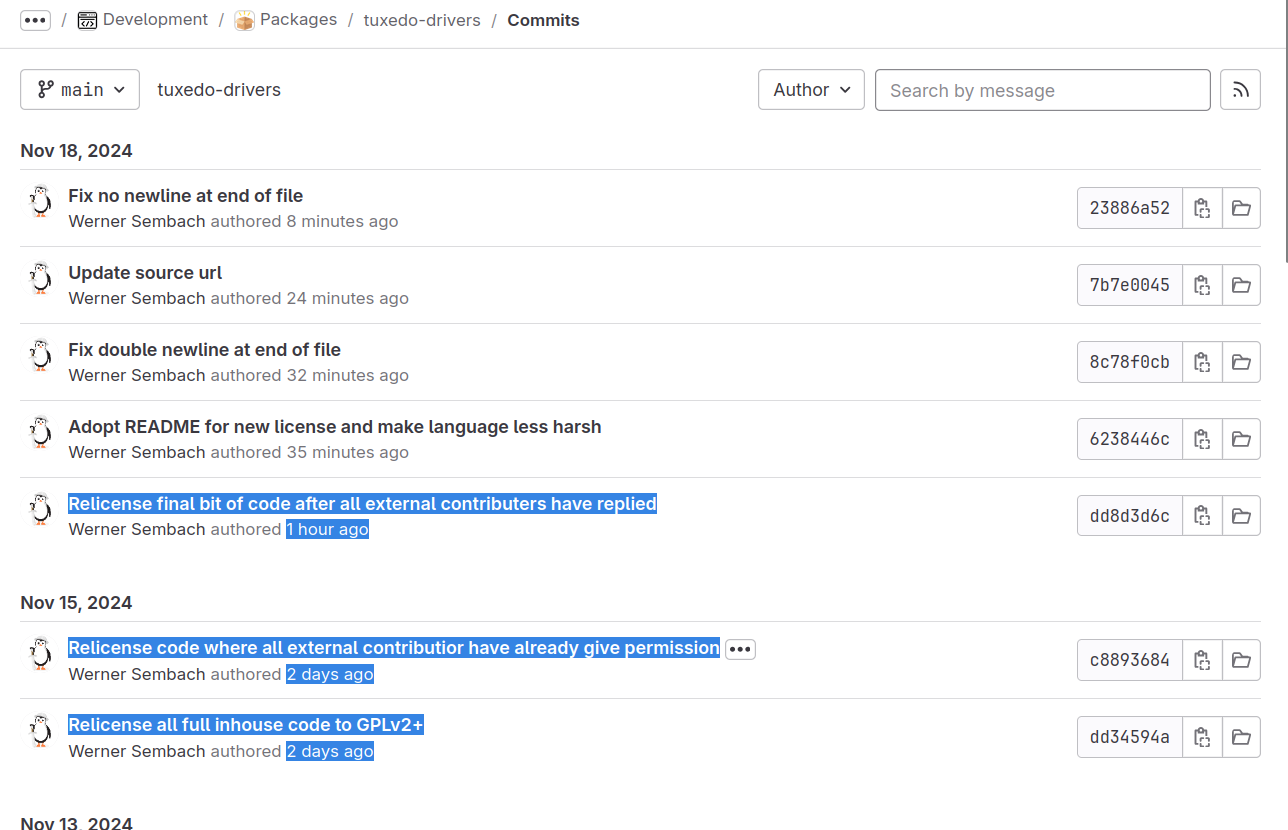Open the main branch selector dropdown

click(80, 90)
